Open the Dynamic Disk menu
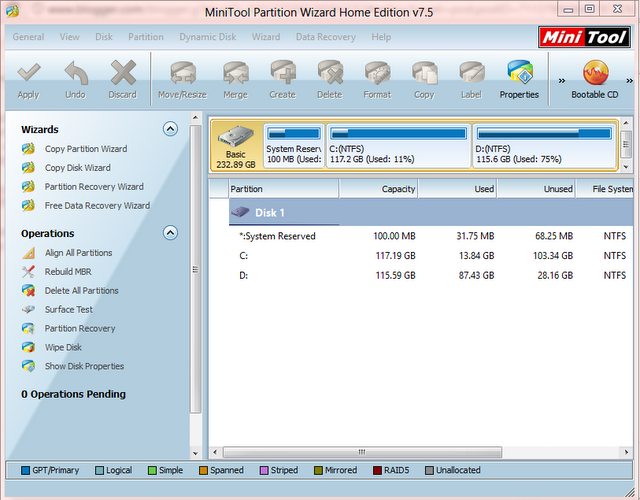 pos(208,37)
